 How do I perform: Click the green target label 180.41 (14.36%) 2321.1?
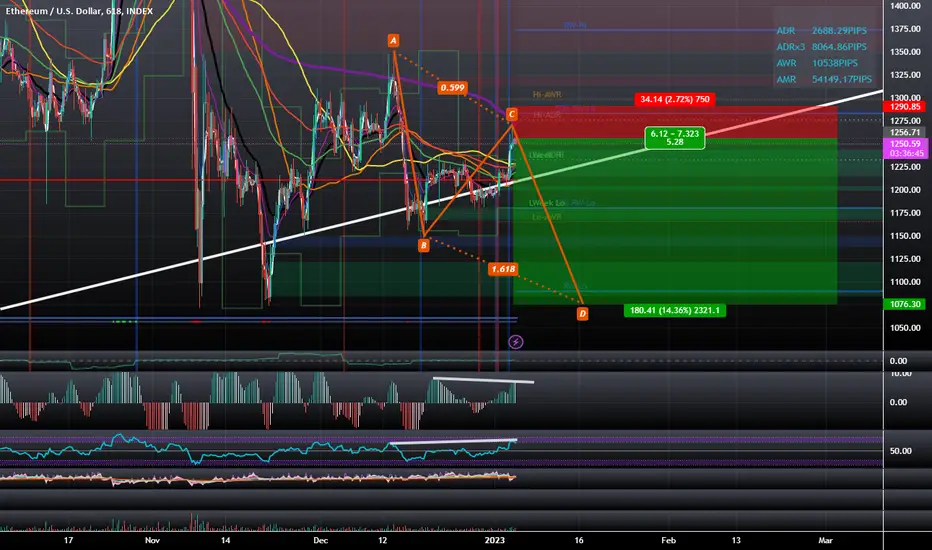[675, 310]
